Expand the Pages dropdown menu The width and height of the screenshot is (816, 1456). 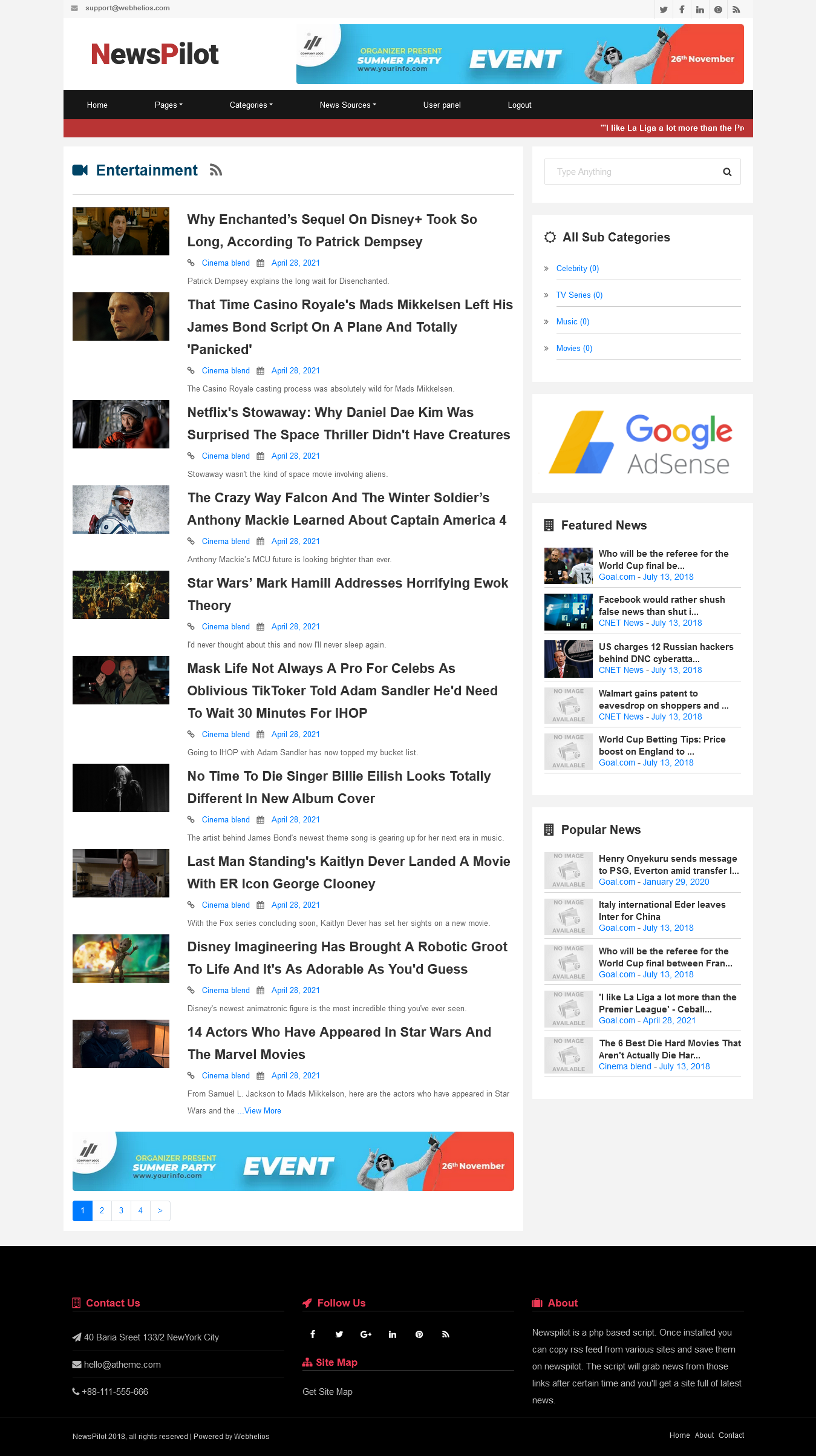[169, 105]
